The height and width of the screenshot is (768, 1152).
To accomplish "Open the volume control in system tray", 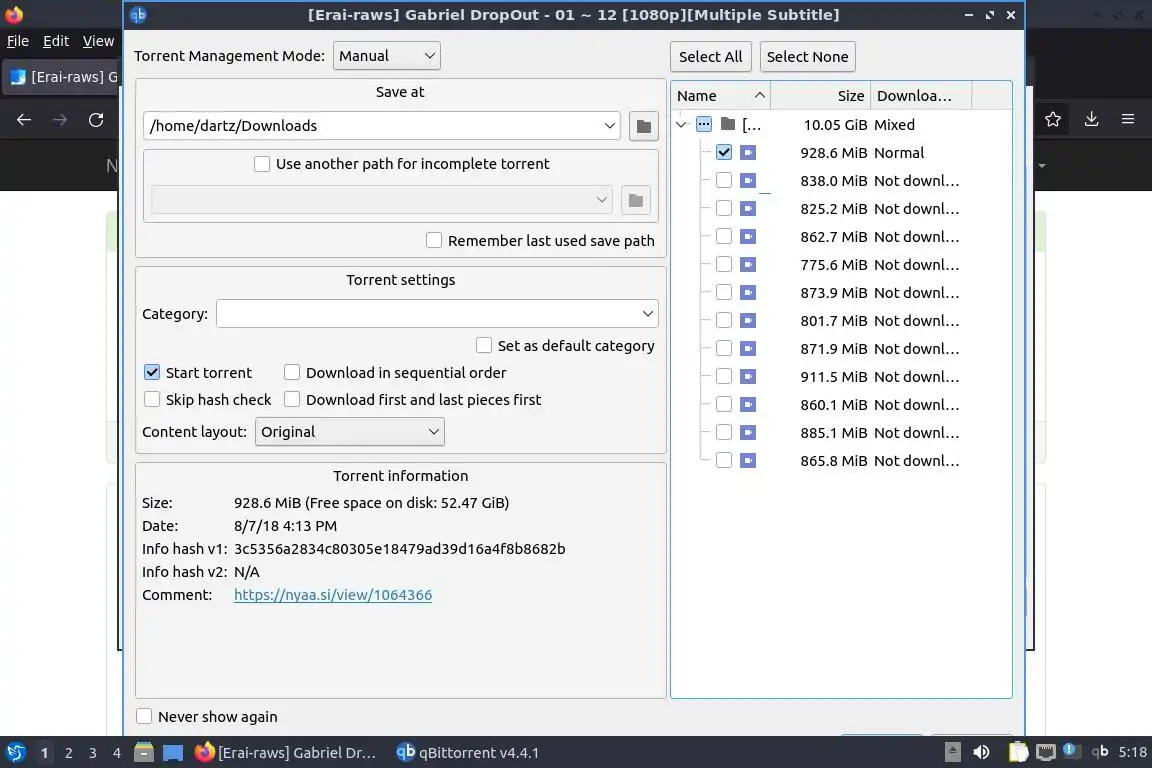I will [981, 752].
